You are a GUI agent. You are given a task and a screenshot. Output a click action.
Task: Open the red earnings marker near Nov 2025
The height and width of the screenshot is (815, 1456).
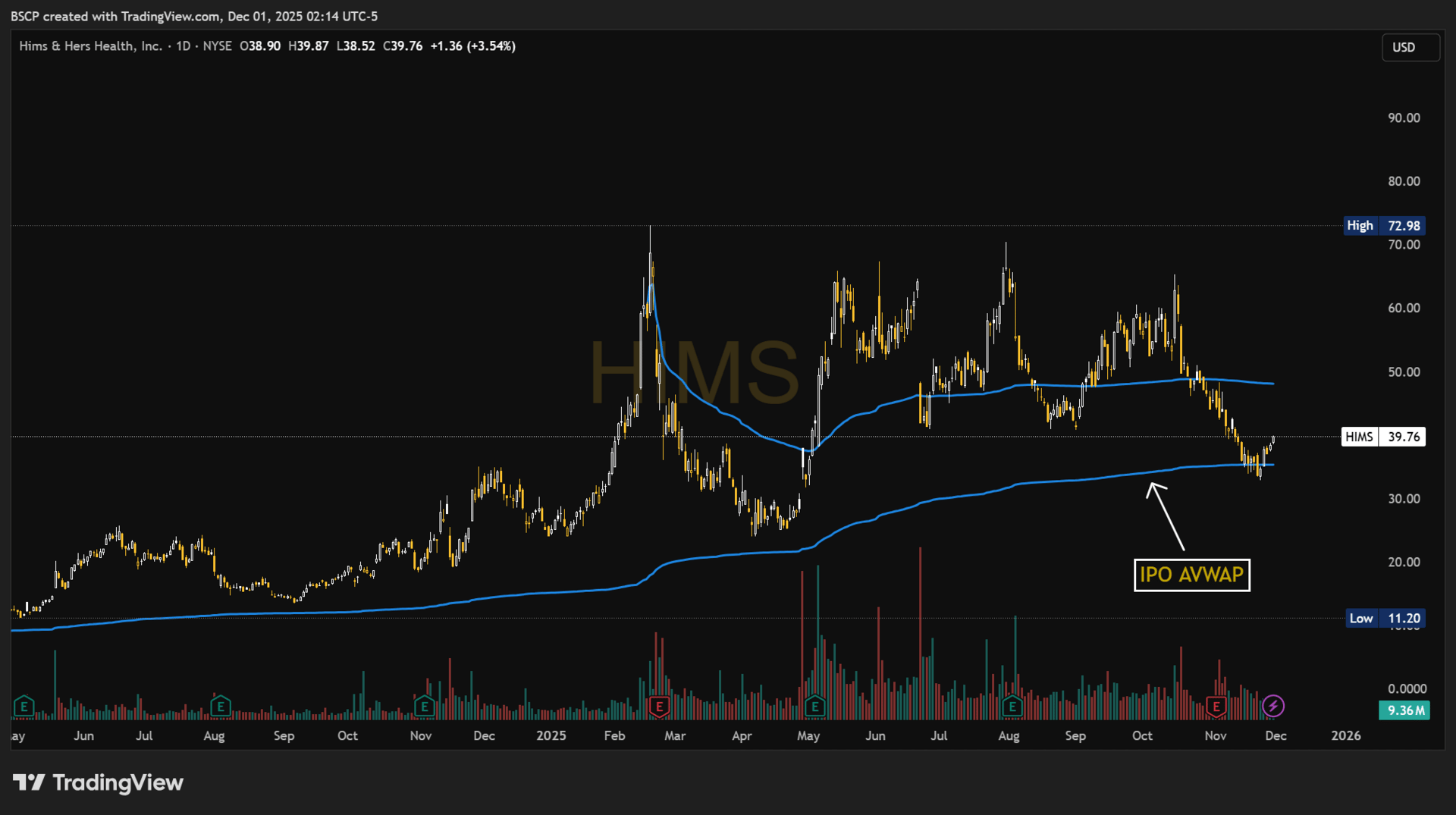pos(1216,707)
